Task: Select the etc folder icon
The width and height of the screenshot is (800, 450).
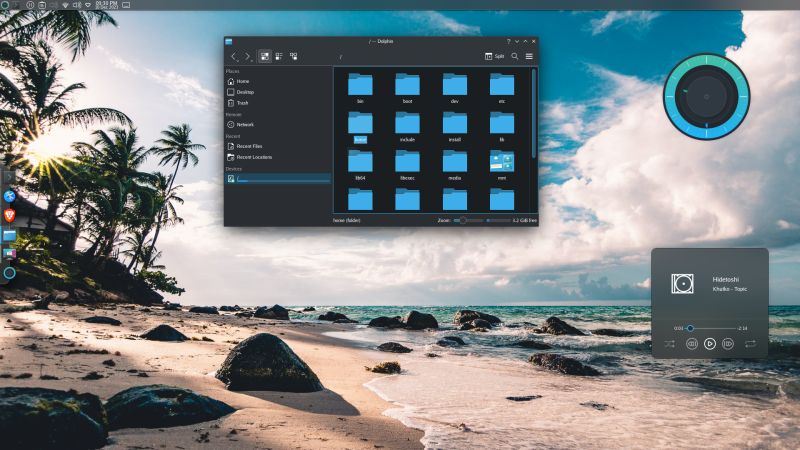Action: 502,85
